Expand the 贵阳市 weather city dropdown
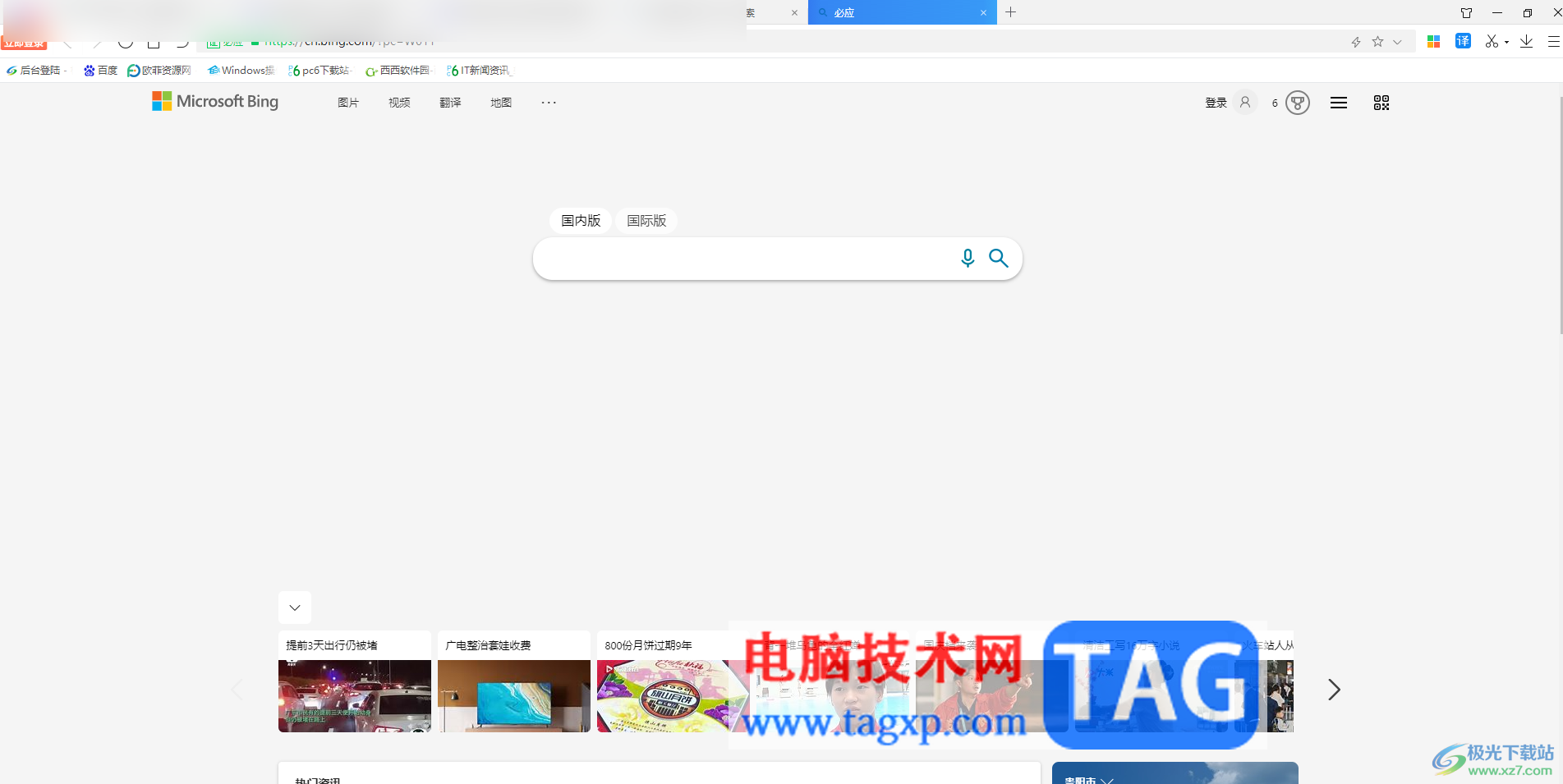The width and height of the screenshot is (1563, 784). pyautogui.click(x=1108, y=780)
